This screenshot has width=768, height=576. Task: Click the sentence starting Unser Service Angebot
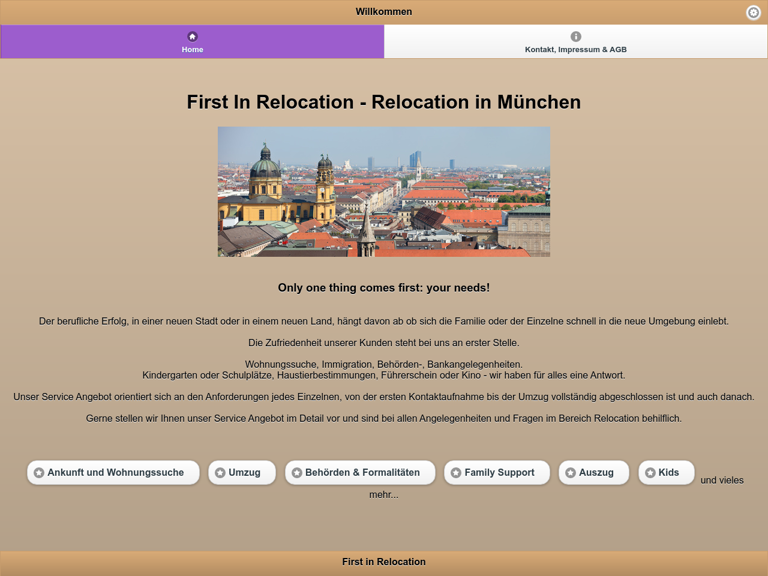coord(384,397)
